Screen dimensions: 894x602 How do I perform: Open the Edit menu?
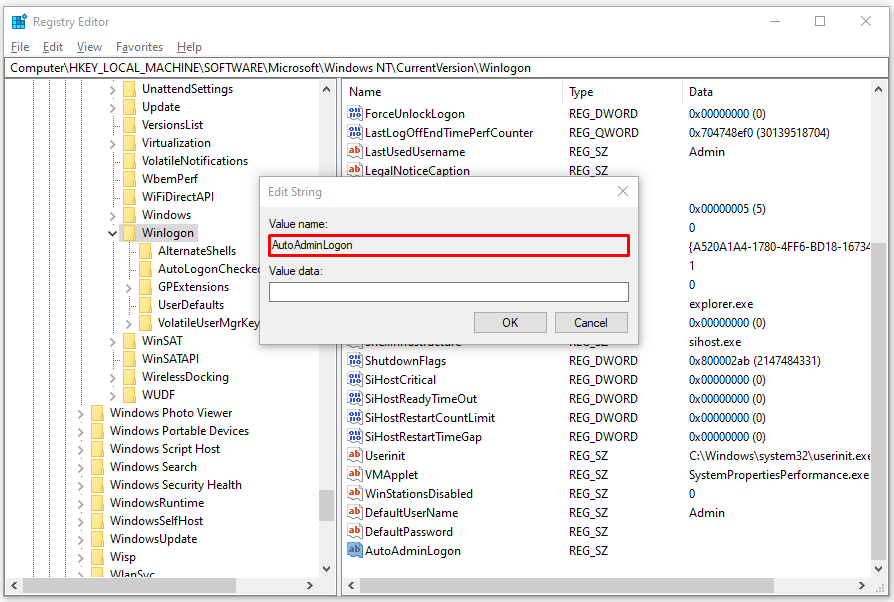(52, 47)
